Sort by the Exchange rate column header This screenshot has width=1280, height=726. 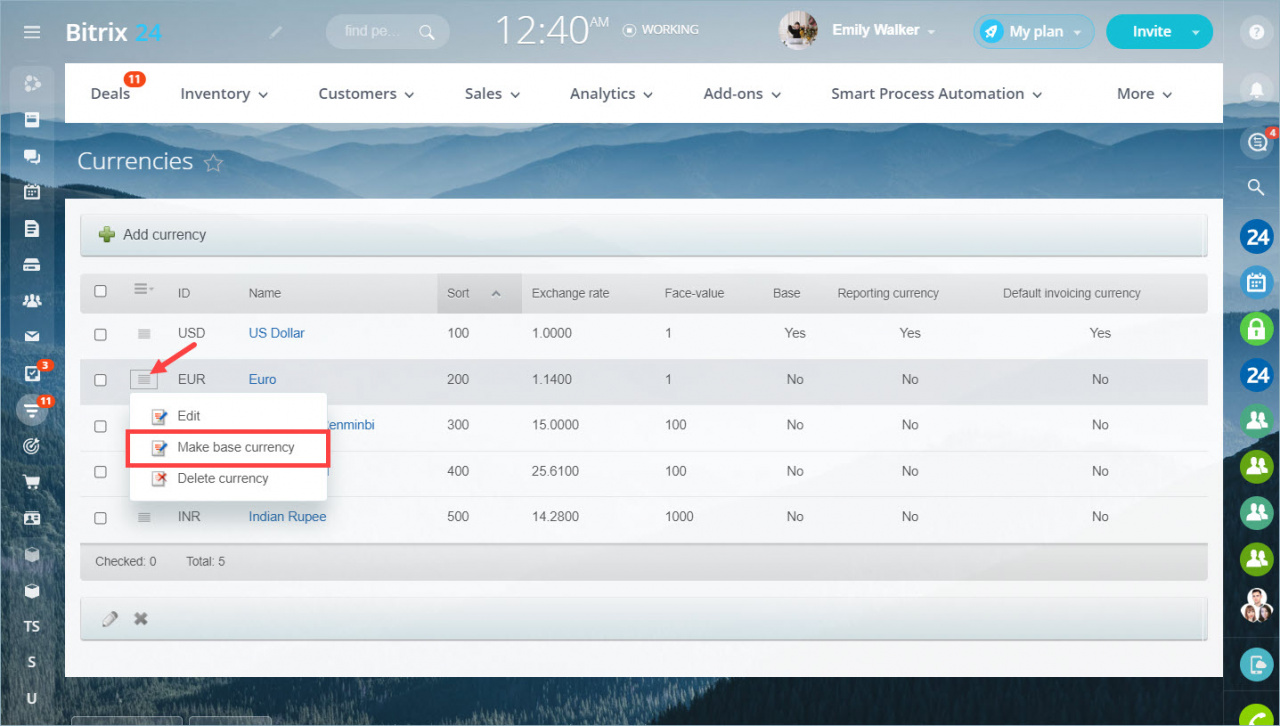[570, 293]
